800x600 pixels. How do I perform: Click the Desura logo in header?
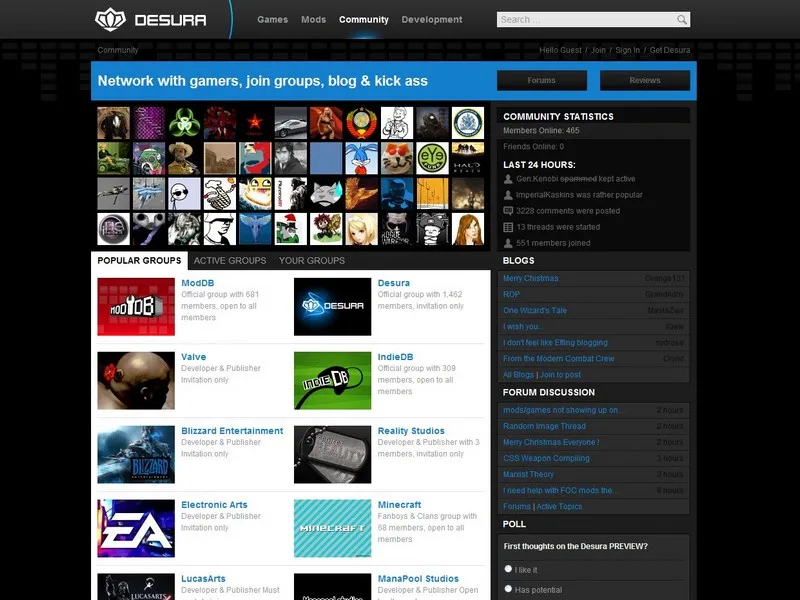151,19
